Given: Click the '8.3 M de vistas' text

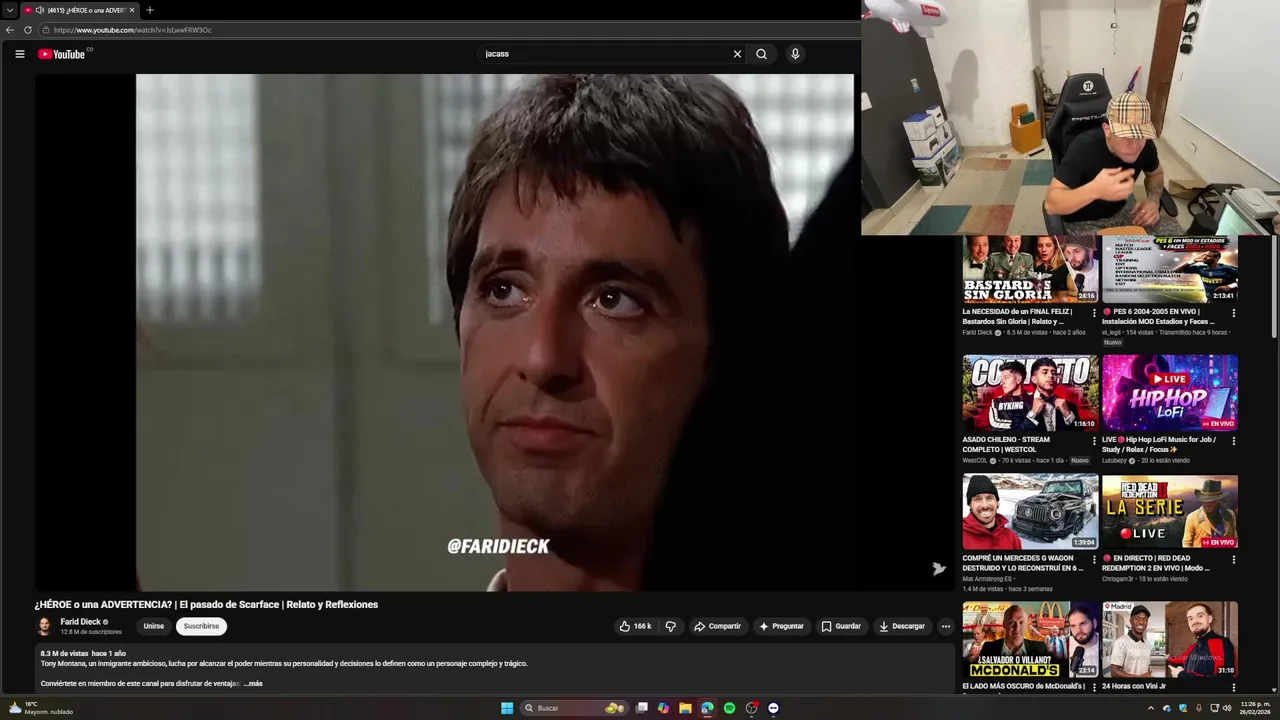Looking at the screenshot, I should [x=64, y=653].
